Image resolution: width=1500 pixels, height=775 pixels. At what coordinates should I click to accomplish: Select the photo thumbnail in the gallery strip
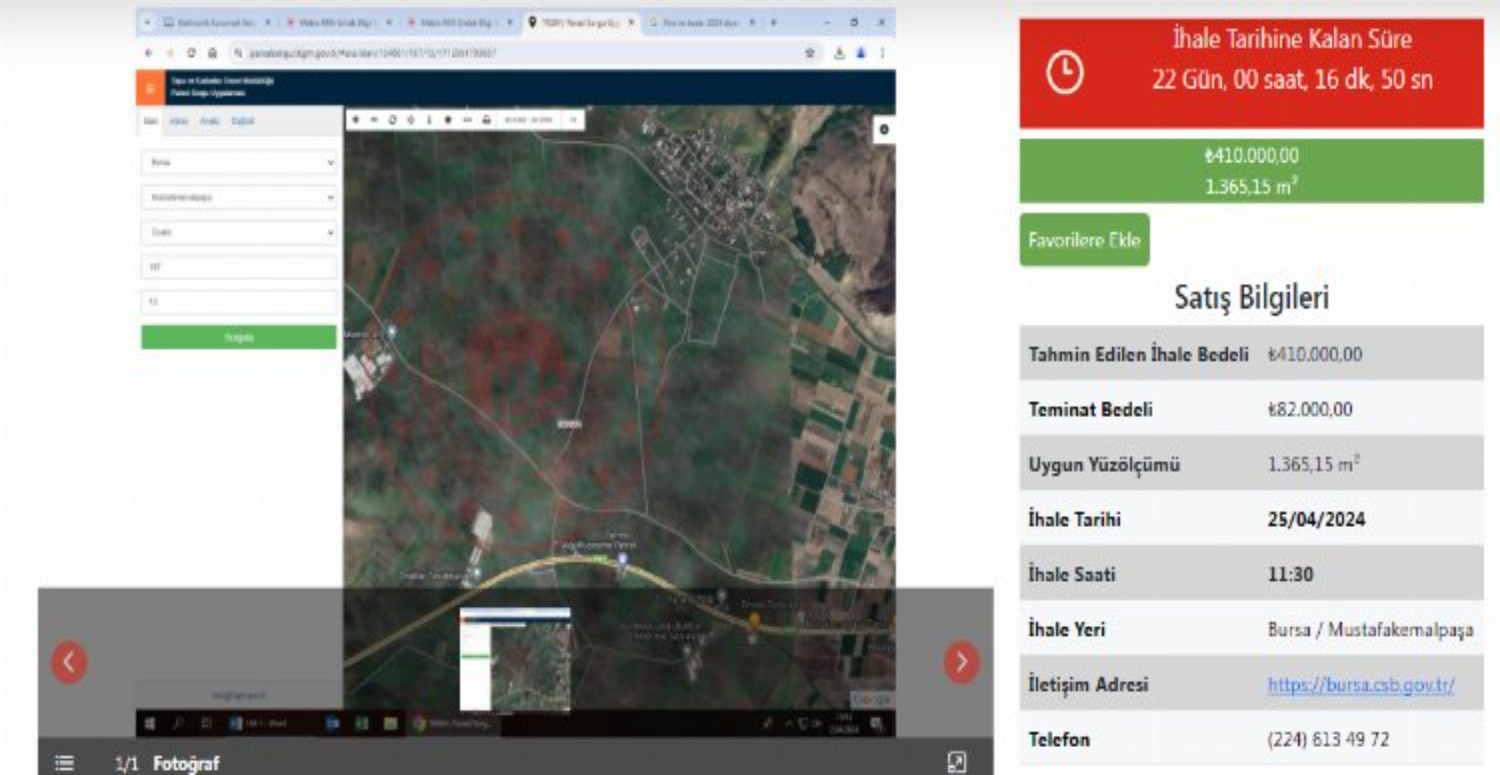pos(515,660)
